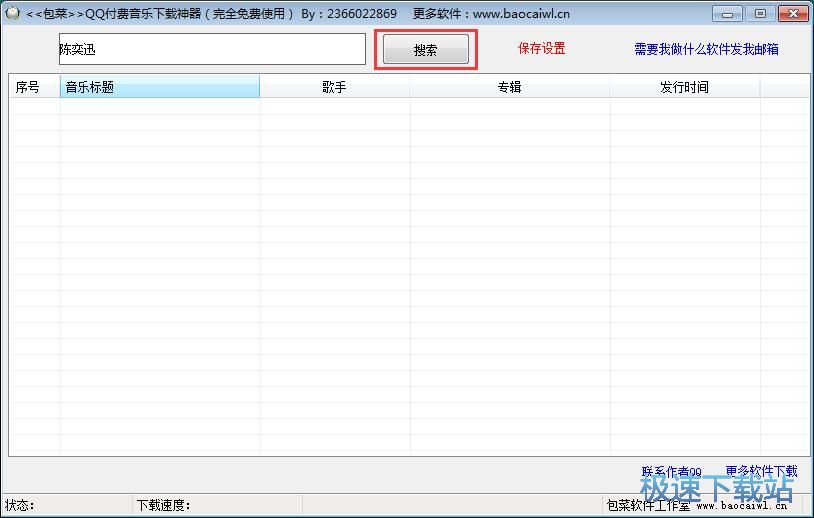The height and width of the screenshot is (518, 814).
Task: Sort by 歌手 column header
Action: coord(334,87)
